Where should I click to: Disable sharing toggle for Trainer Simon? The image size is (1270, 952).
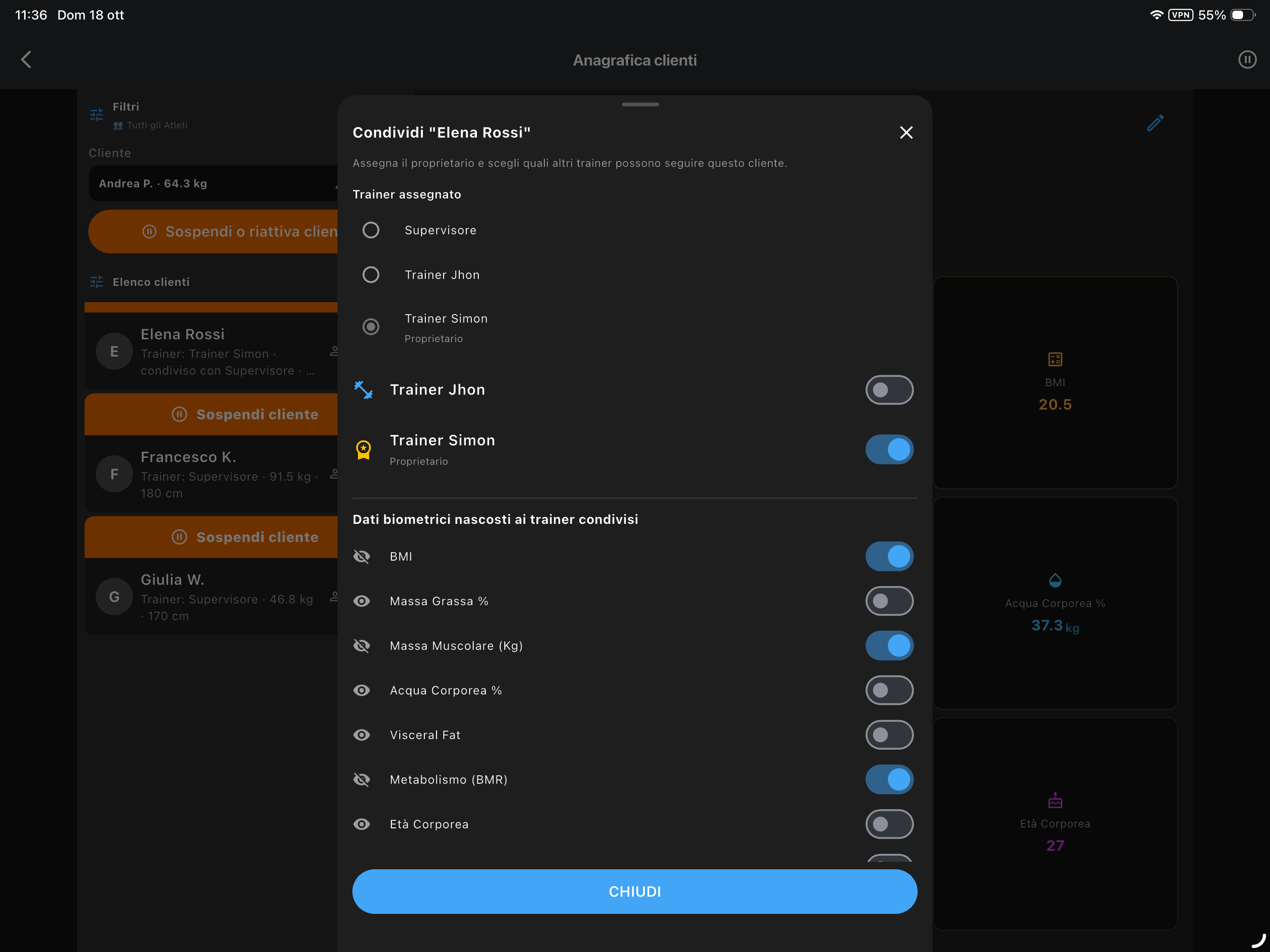pos(889,450)
